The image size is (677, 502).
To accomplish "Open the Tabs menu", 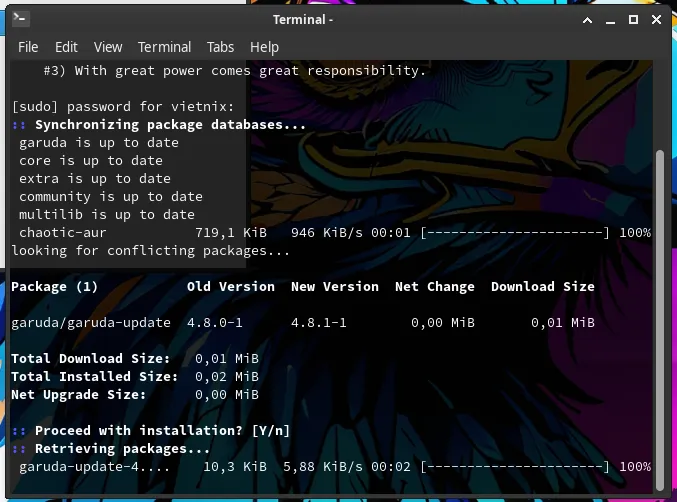I will pos(220,47).
